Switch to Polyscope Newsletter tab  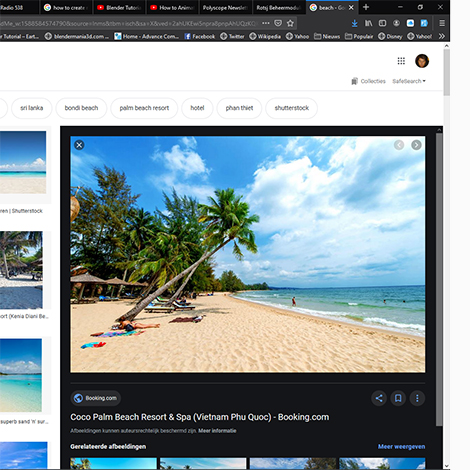pyautogui.click(x=225, y=7)
